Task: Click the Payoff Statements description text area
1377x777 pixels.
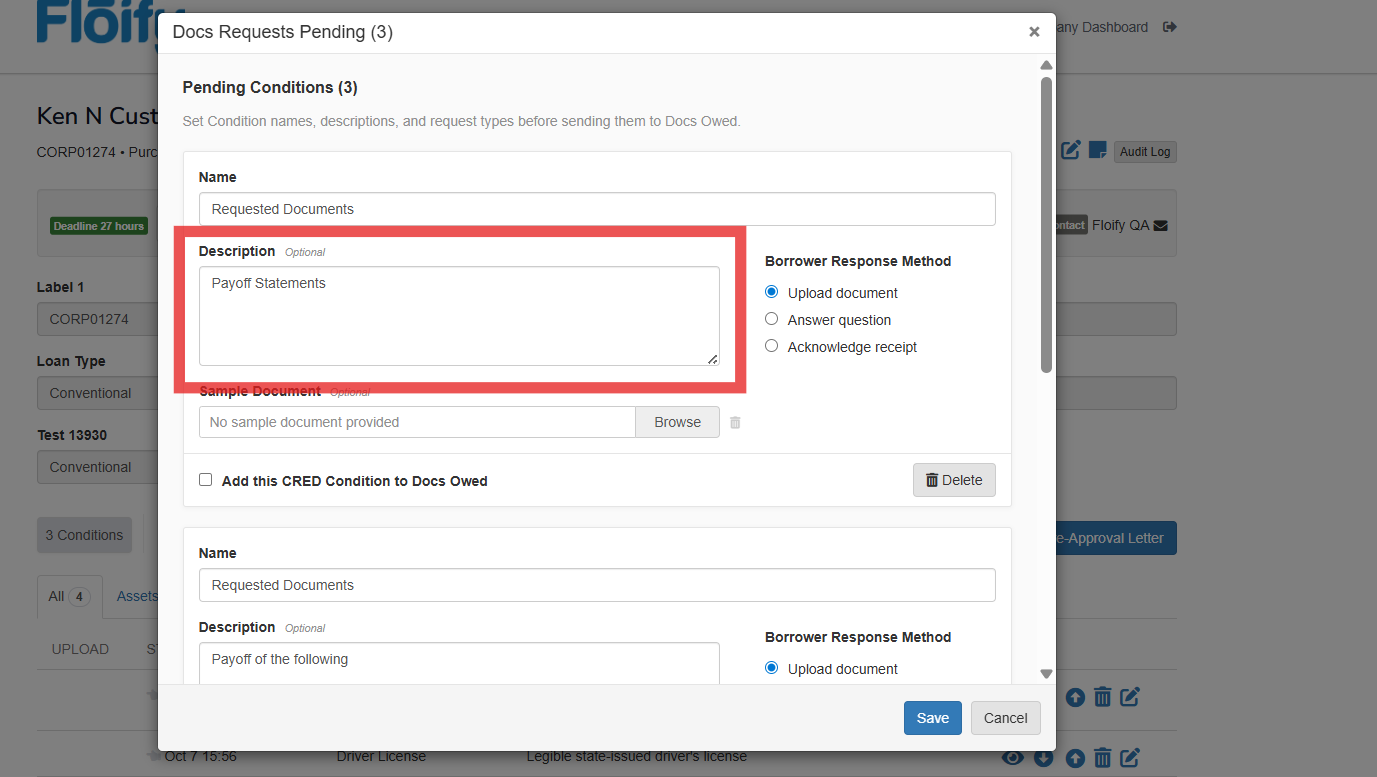Action: 459,315
